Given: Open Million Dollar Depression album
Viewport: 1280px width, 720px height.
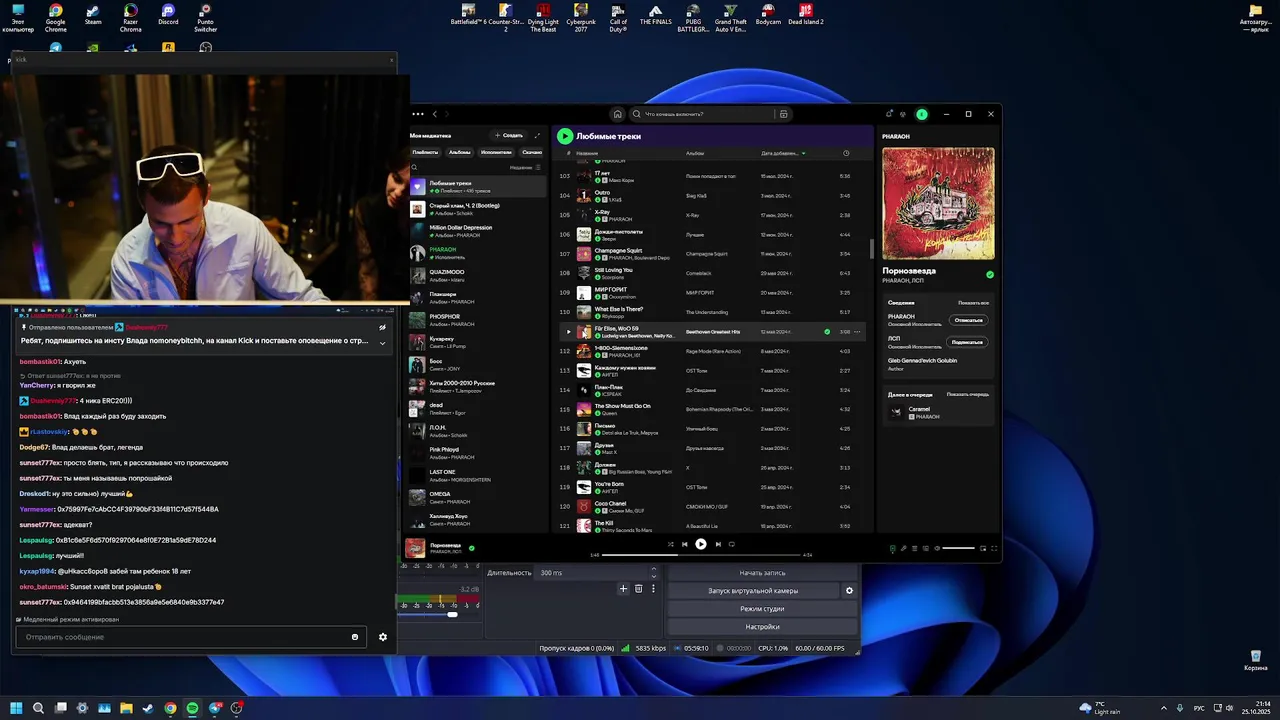Looking at the screenshot, I should pos(478,231).
